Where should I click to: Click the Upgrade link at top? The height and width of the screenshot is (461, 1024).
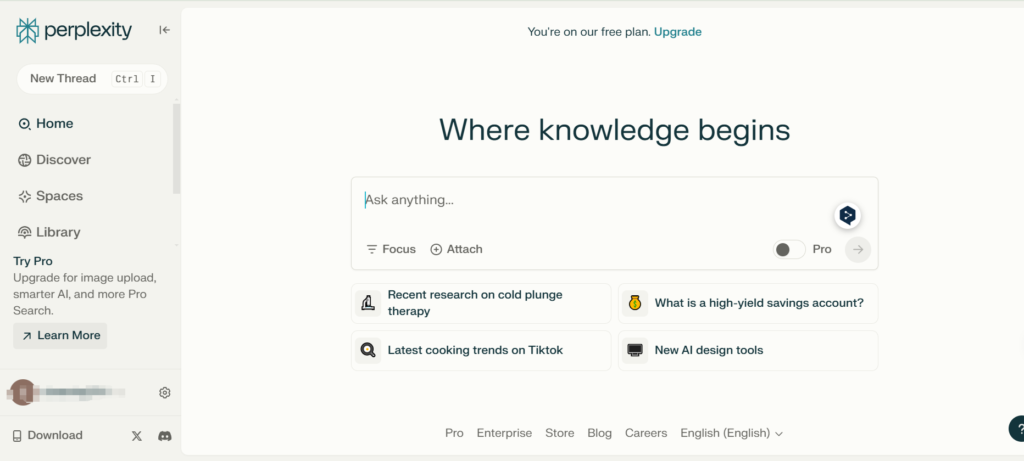(x=678, y=32)
